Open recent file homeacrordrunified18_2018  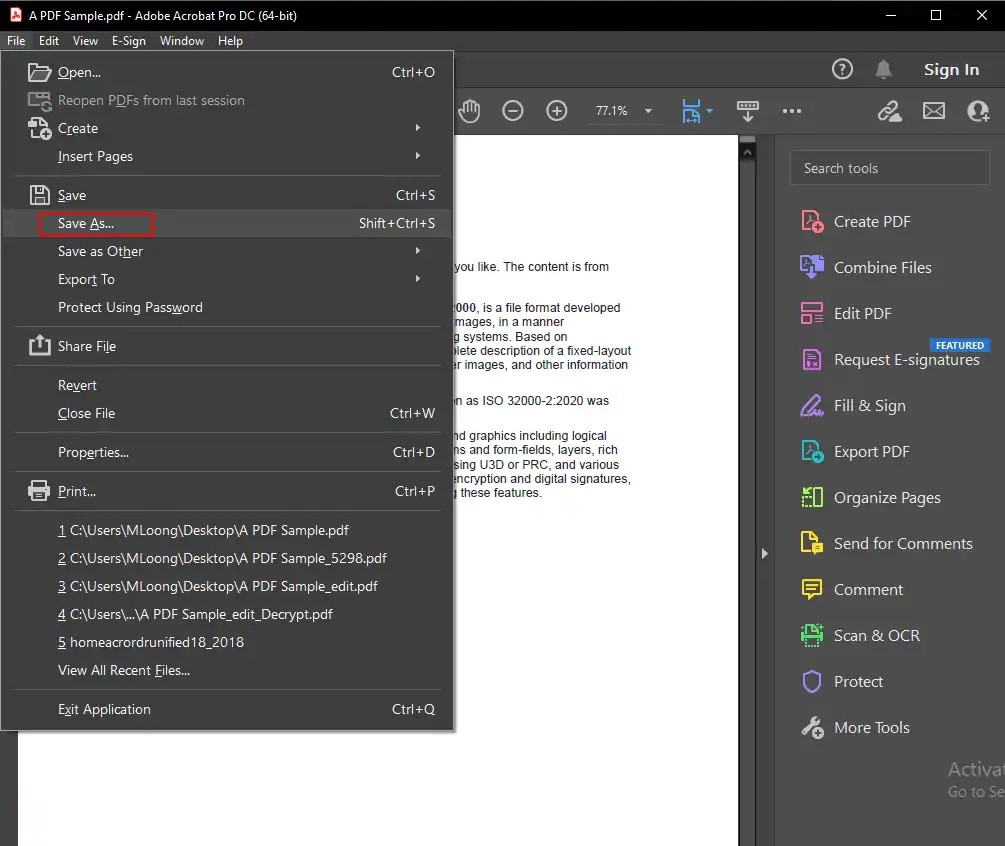[x=228, y=642]
